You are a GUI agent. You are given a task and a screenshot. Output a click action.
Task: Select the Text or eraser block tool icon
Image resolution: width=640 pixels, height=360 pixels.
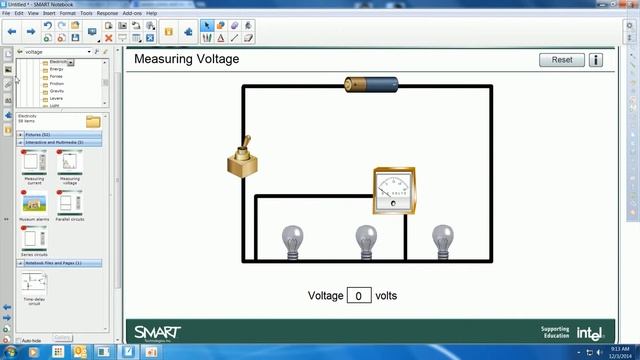click(x=249, y=38)
